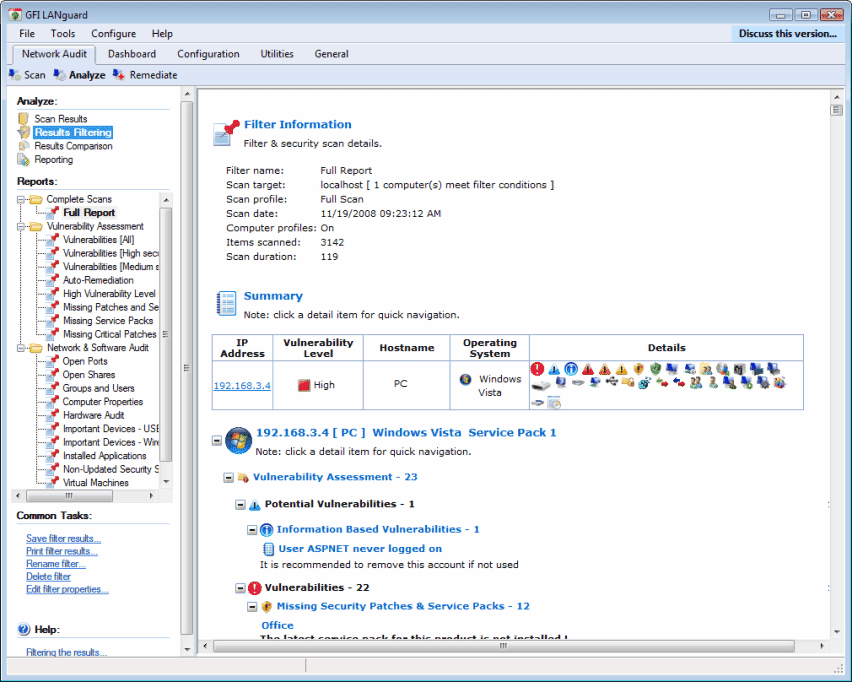Click the Reporting icon in Analyze list

(x=23, y=159)
